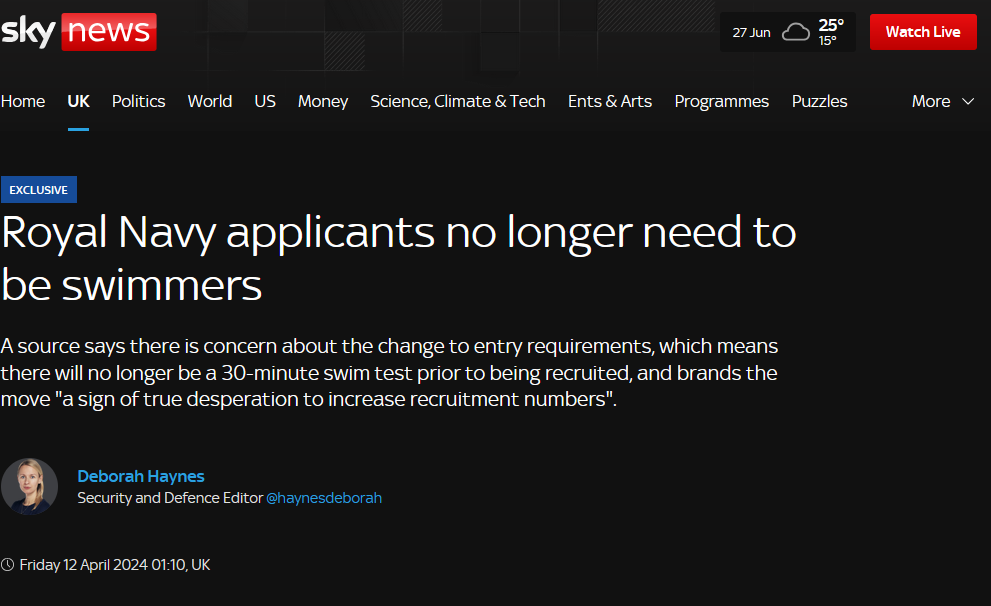Click the 25° high temperature reading
Viewport: 991px width, 606px height.
tap(830, 25)
